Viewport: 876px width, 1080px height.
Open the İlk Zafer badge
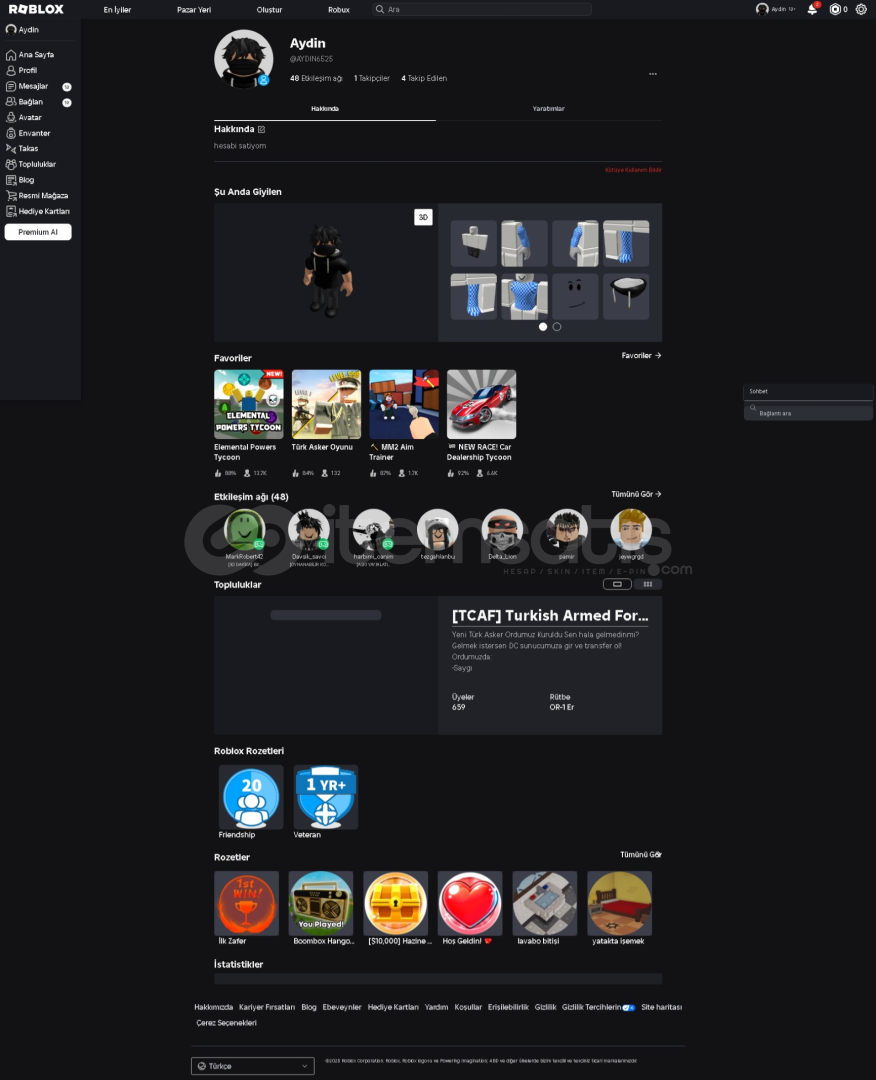247,903
